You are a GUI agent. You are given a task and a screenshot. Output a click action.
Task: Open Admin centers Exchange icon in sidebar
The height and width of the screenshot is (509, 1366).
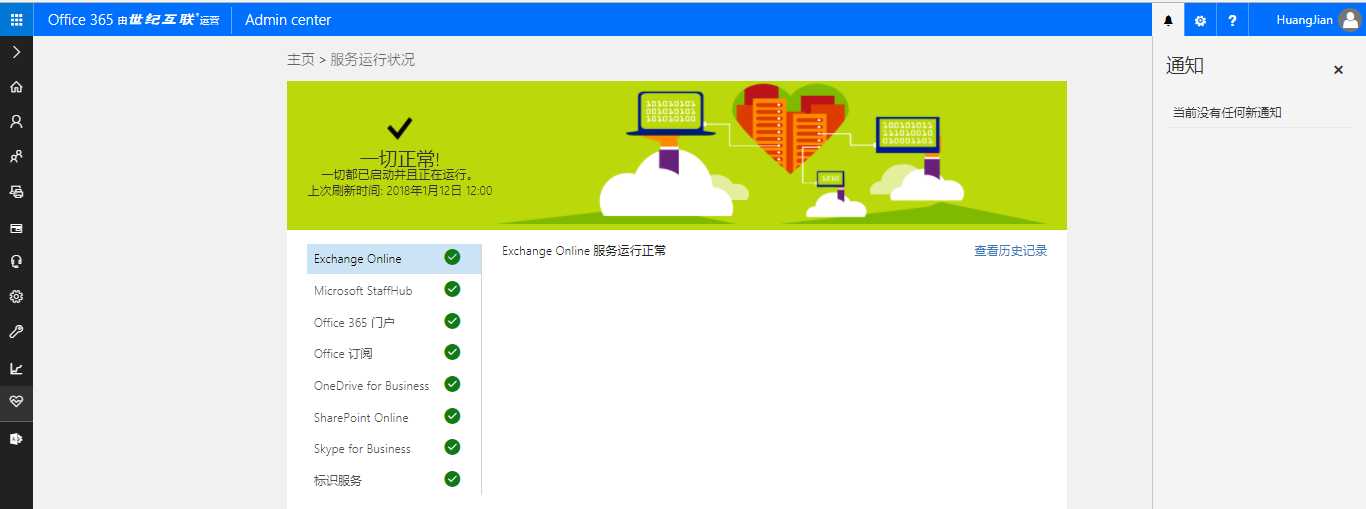(x=16, y=438)
